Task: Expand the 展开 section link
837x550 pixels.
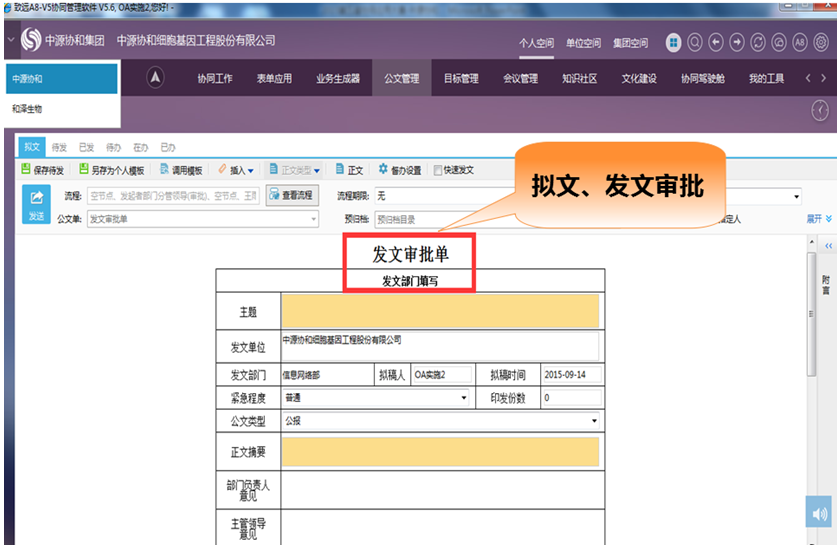Action: pyautogui.click(x=819, y=218)
